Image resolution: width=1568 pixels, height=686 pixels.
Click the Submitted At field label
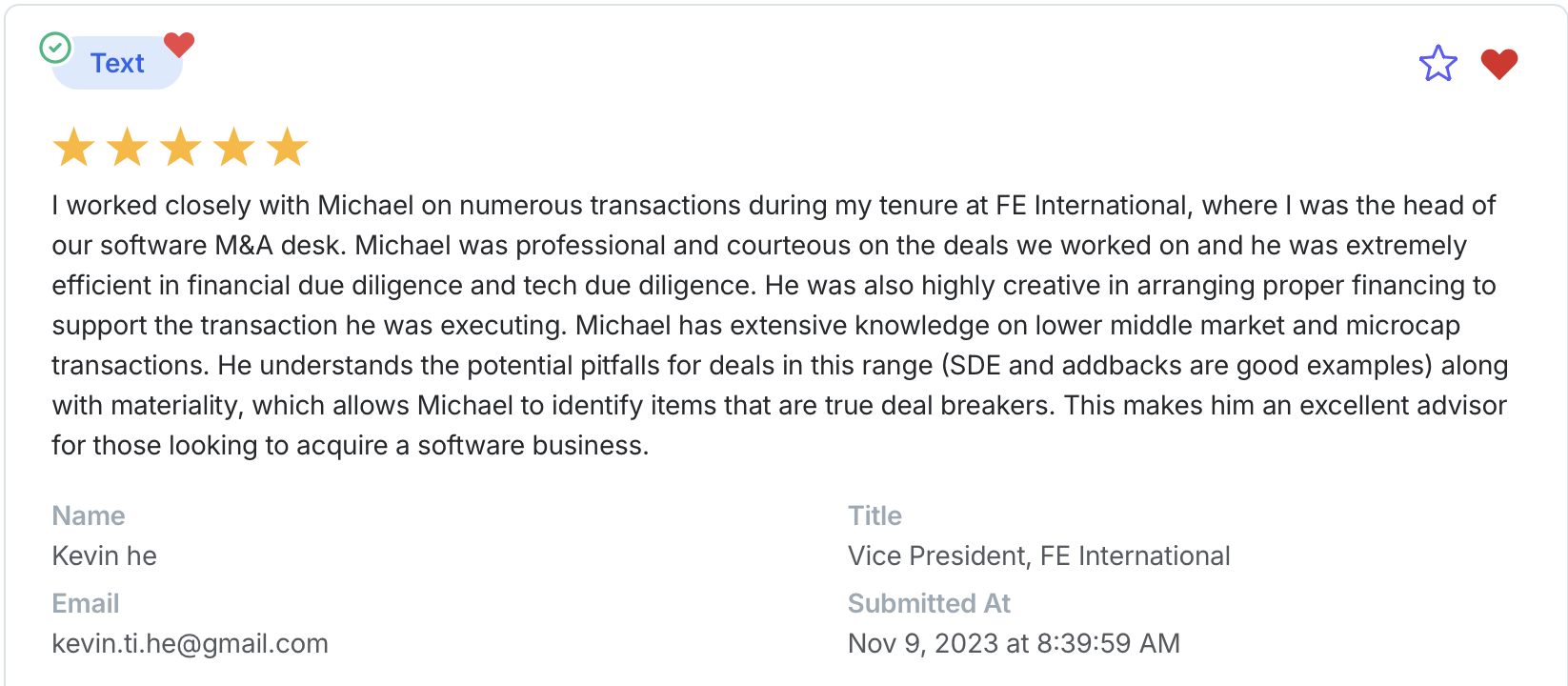[x=929, y=603]
